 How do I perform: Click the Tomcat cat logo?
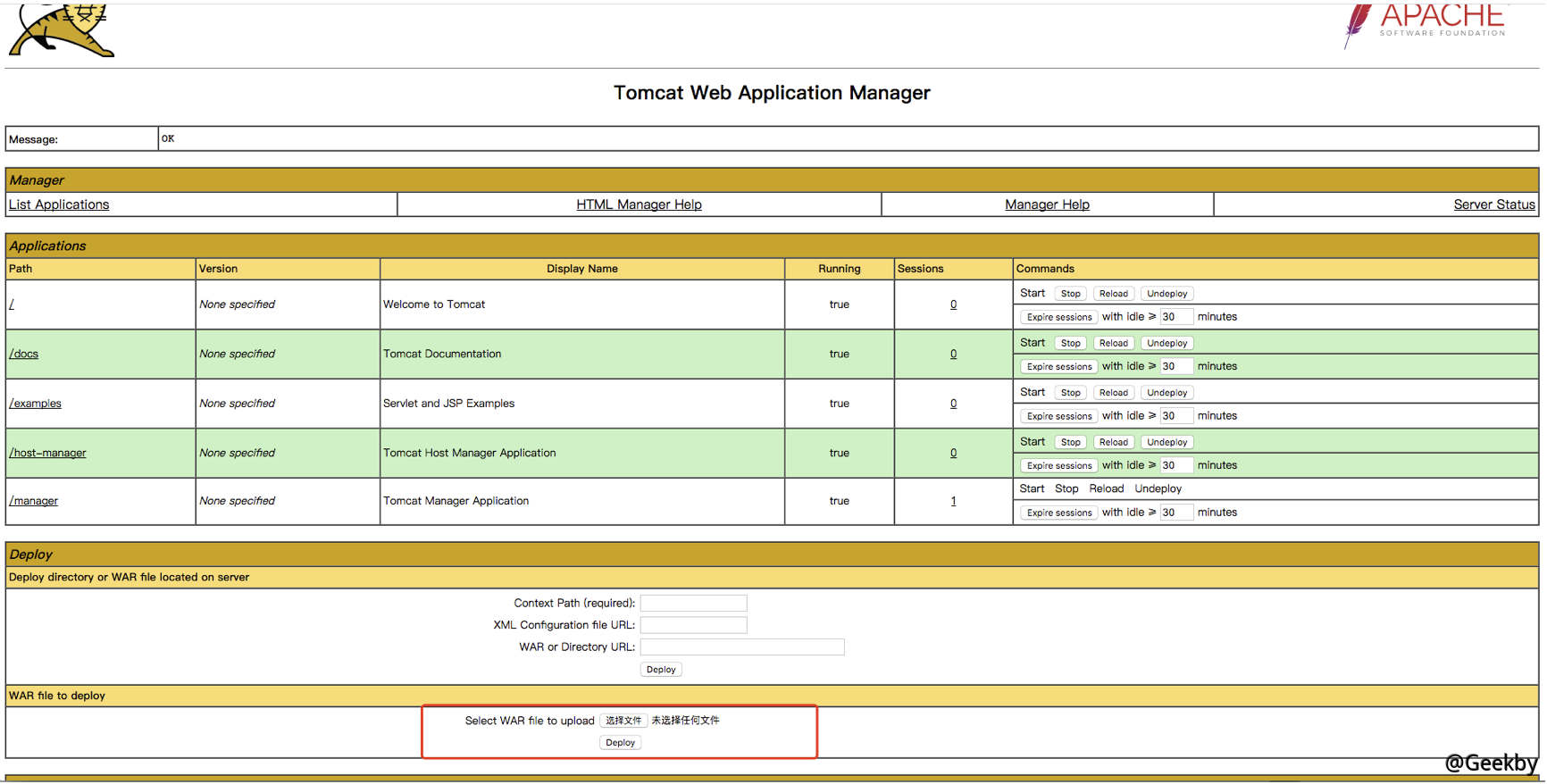62,31
